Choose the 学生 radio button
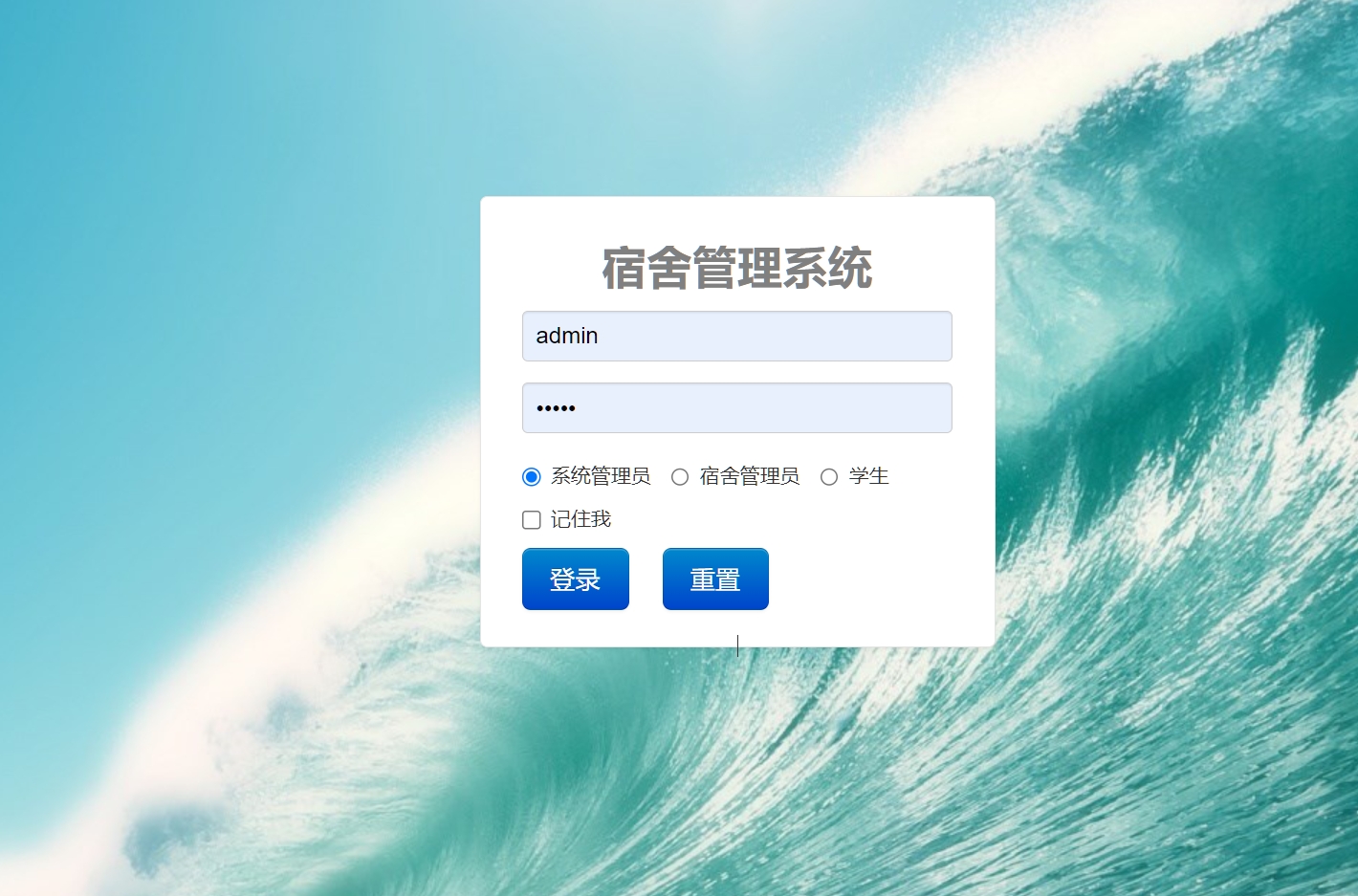This screenshot has width=1358, height=896. (x=829, y=476)
